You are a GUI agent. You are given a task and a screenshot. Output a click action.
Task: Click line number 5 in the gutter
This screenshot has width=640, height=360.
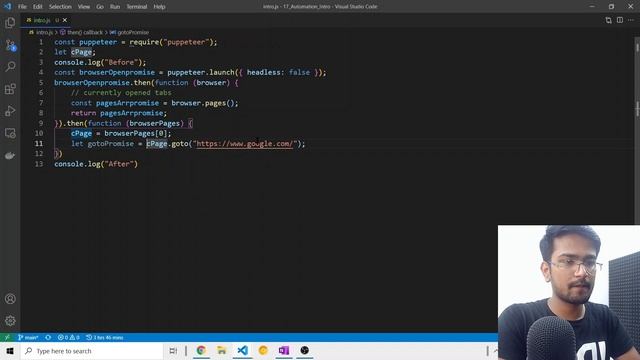point(41,82)
